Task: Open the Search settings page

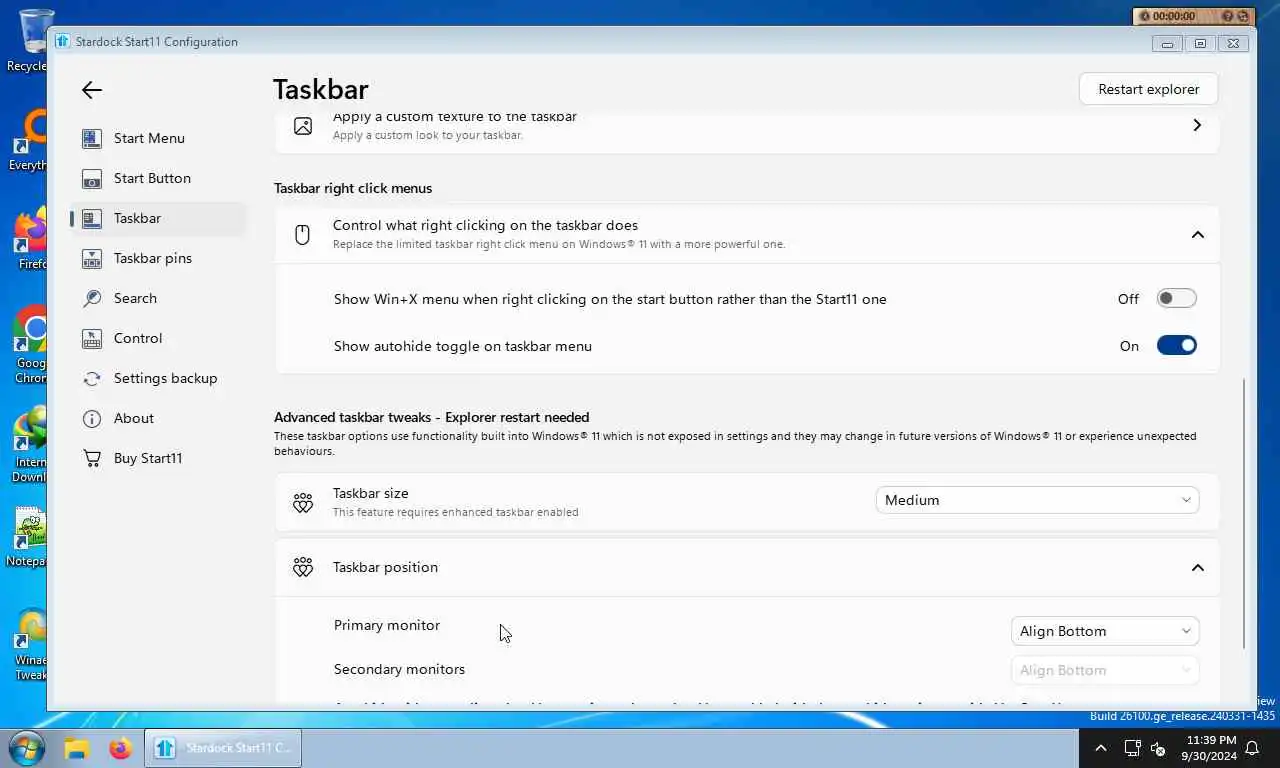Action: [158, 298]
